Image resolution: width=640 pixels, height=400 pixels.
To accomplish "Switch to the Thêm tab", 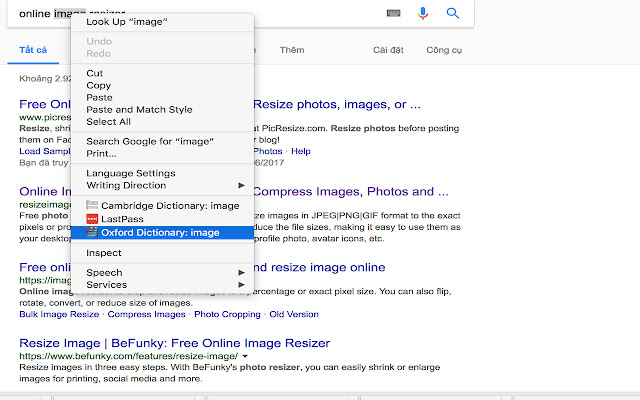I will (x=292, y=49).
